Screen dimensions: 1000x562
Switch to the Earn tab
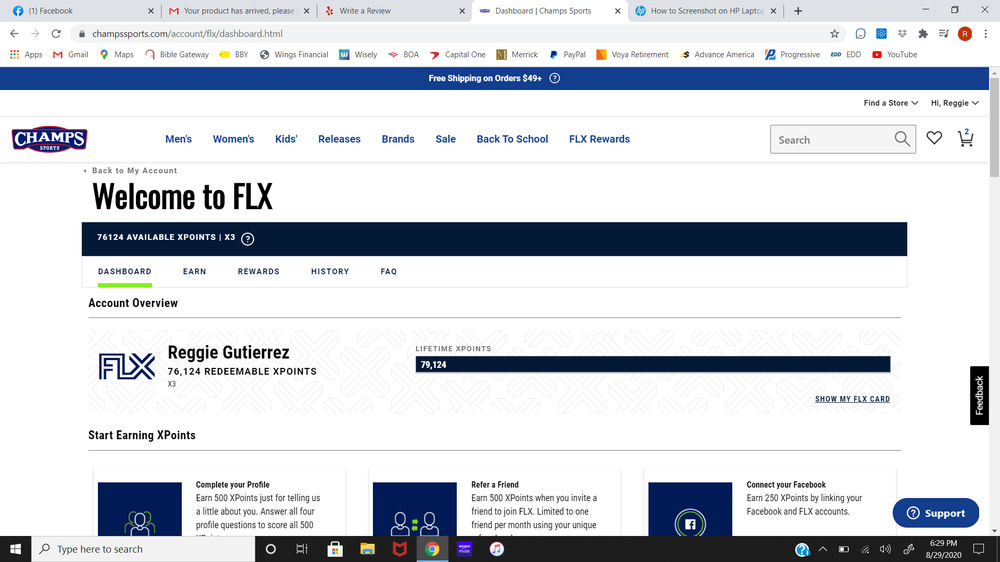[x=194, y=271]
